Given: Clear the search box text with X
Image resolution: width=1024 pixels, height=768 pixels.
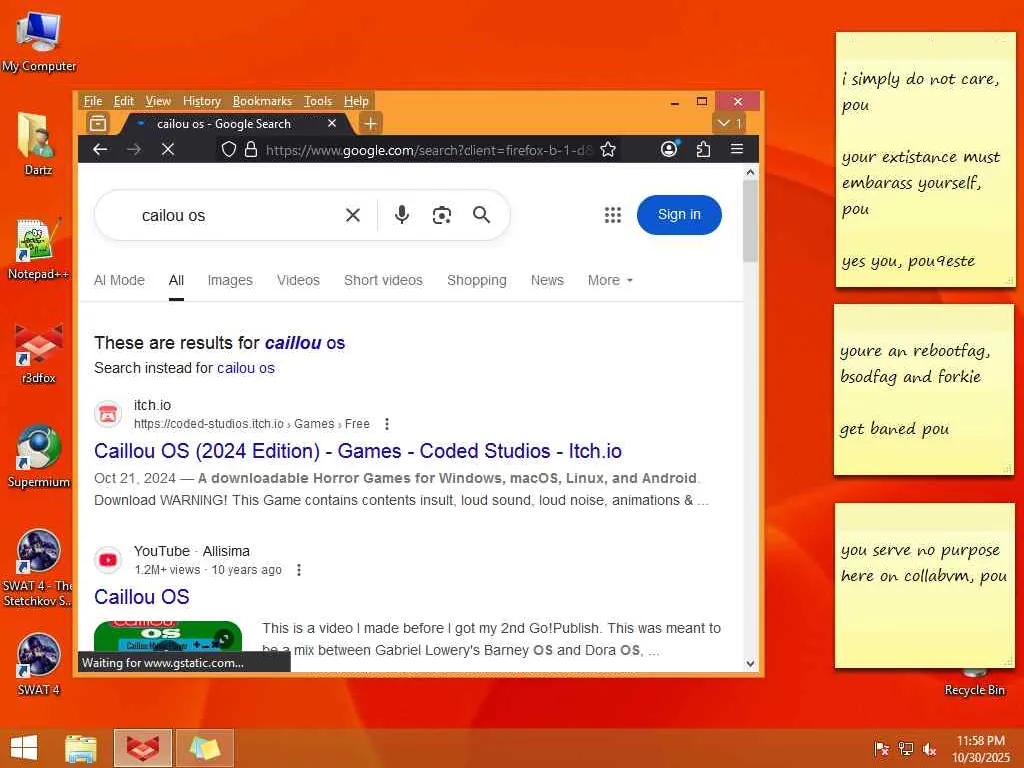Looking at the screenshot, I should [x=353, y=215].
